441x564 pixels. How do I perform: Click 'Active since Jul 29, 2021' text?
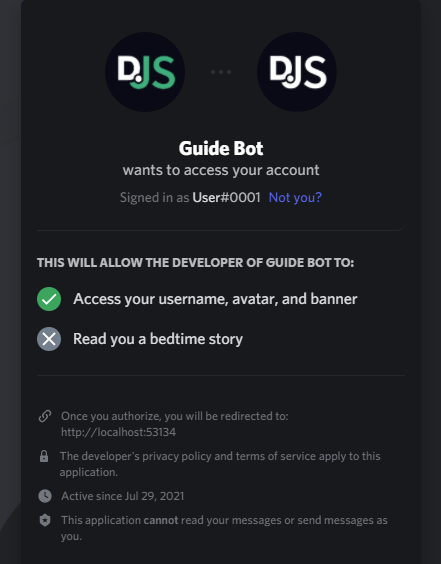point(123,496)
